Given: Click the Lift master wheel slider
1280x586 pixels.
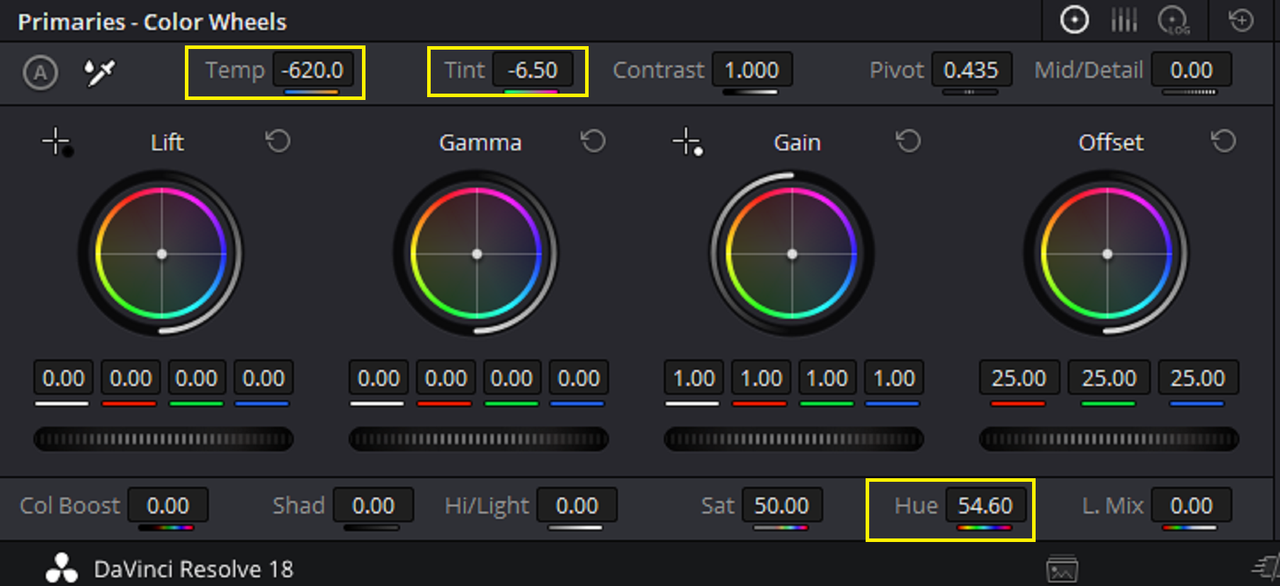Looking at the screenshot, I should (x=164, y=439).
